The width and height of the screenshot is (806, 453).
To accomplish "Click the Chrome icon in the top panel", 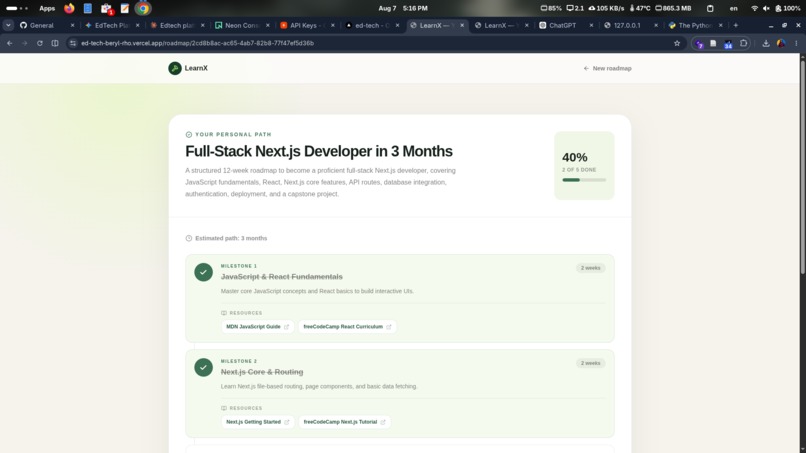I will (143, 8).
